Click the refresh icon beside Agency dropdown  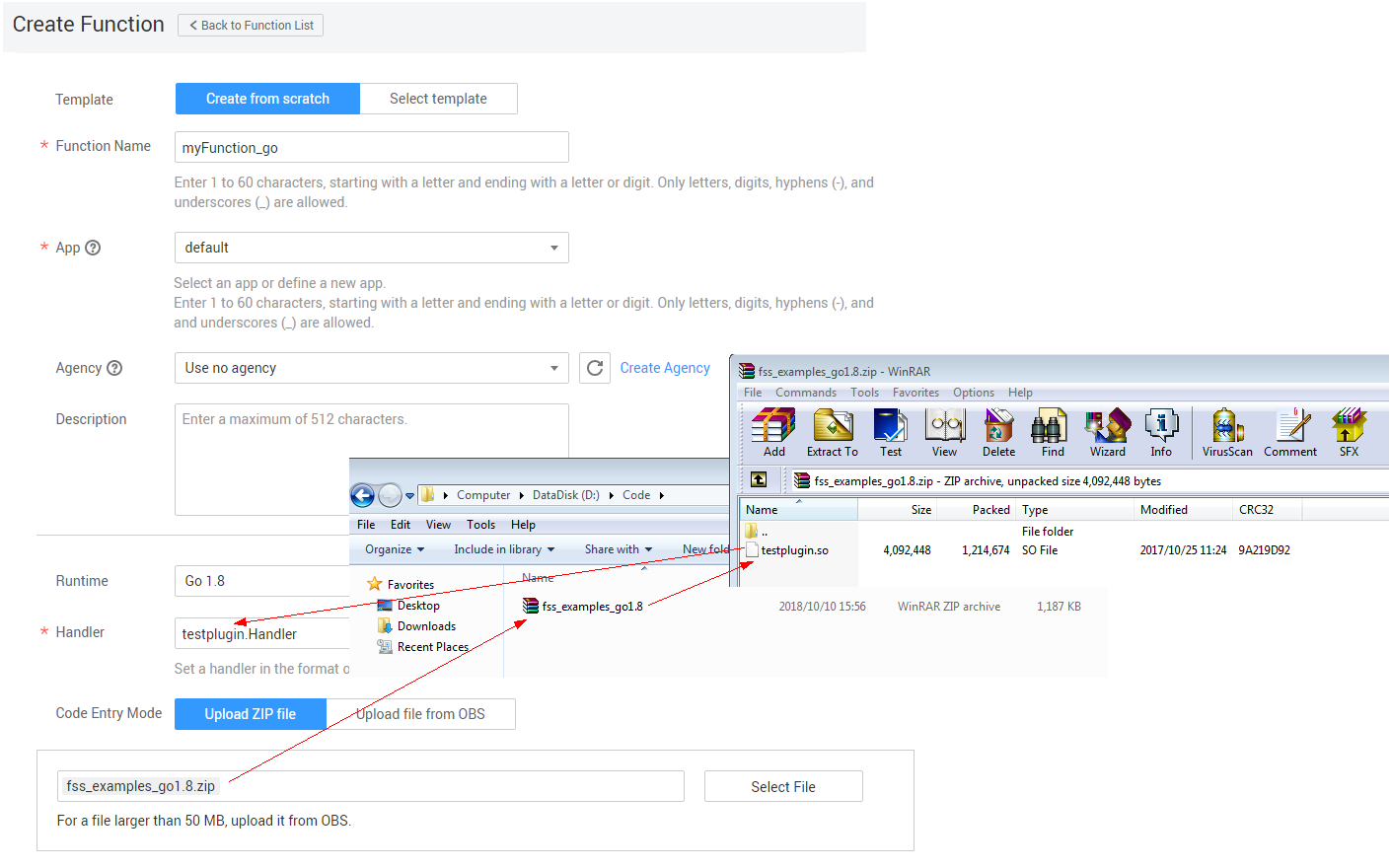point(595,368)
